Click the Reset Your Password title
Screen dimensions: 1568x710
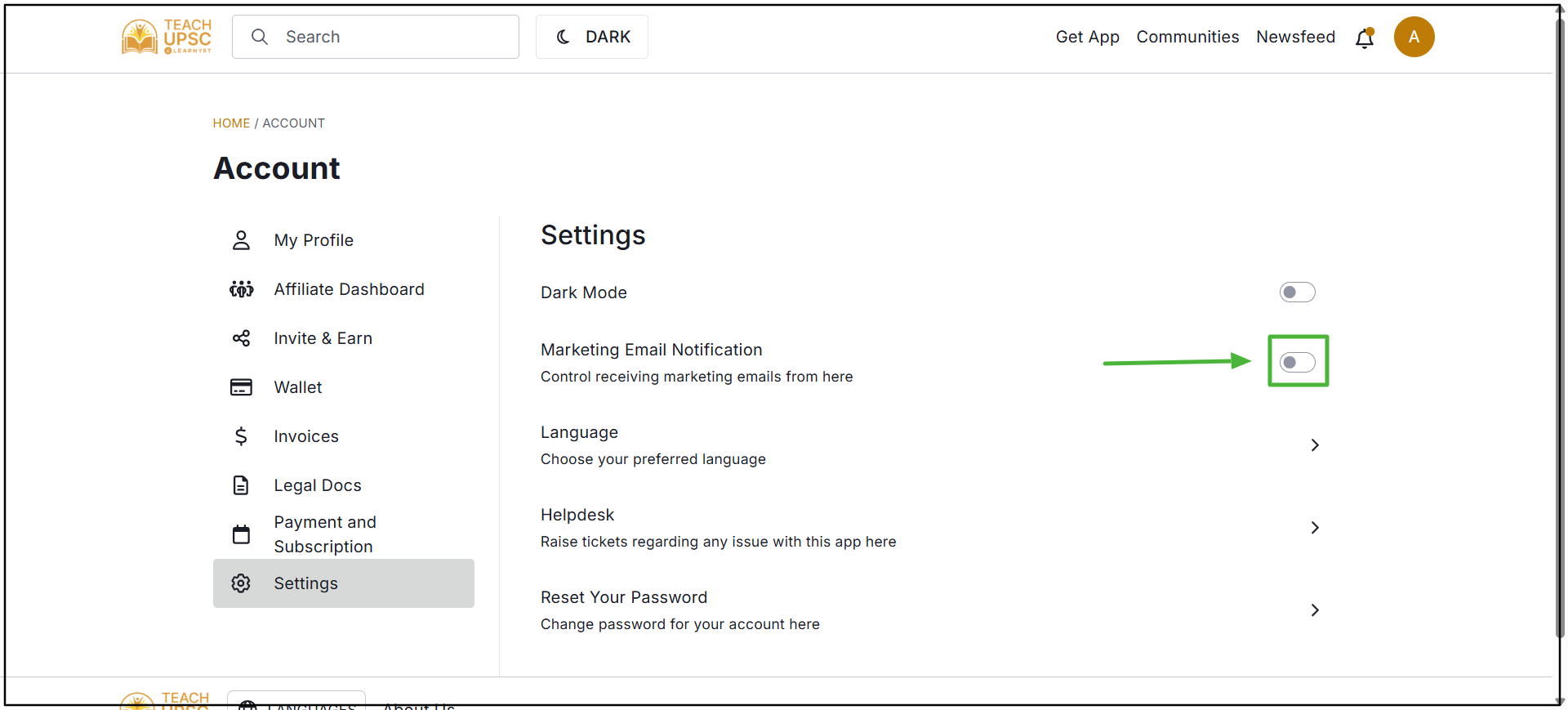(x=624, y=597)
